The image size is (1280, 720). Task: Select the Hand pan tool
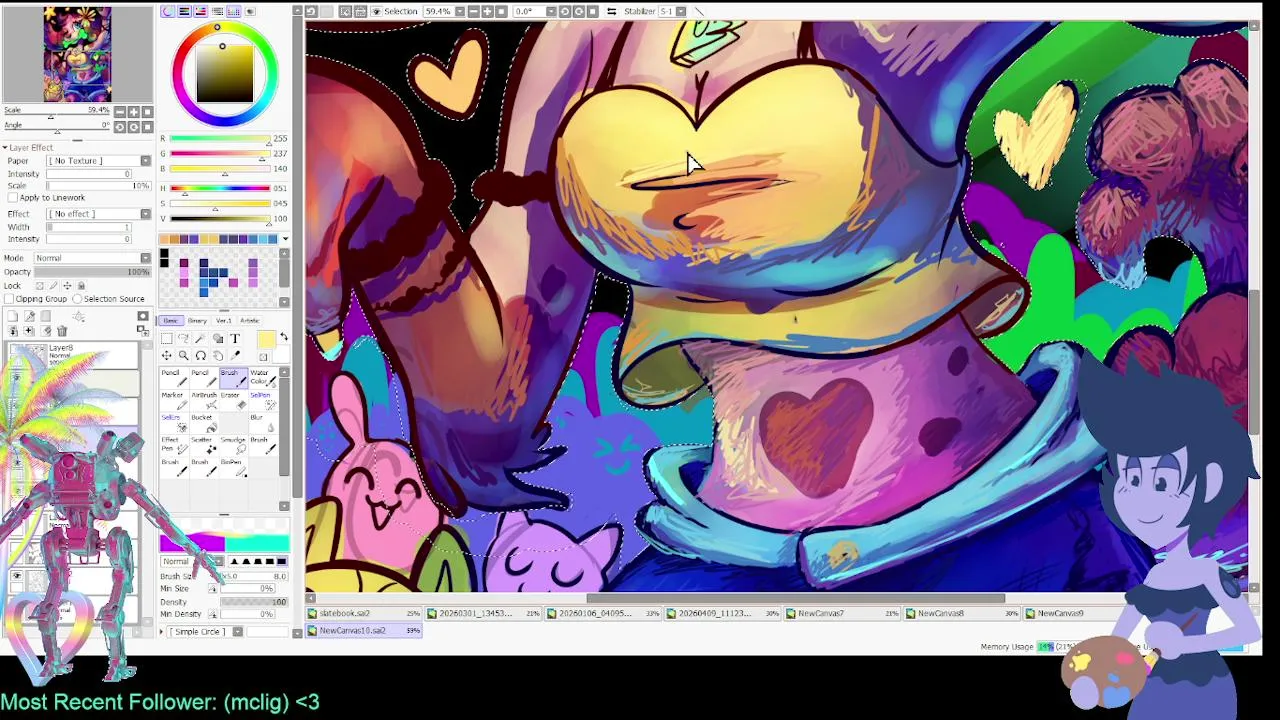point(218,355)
